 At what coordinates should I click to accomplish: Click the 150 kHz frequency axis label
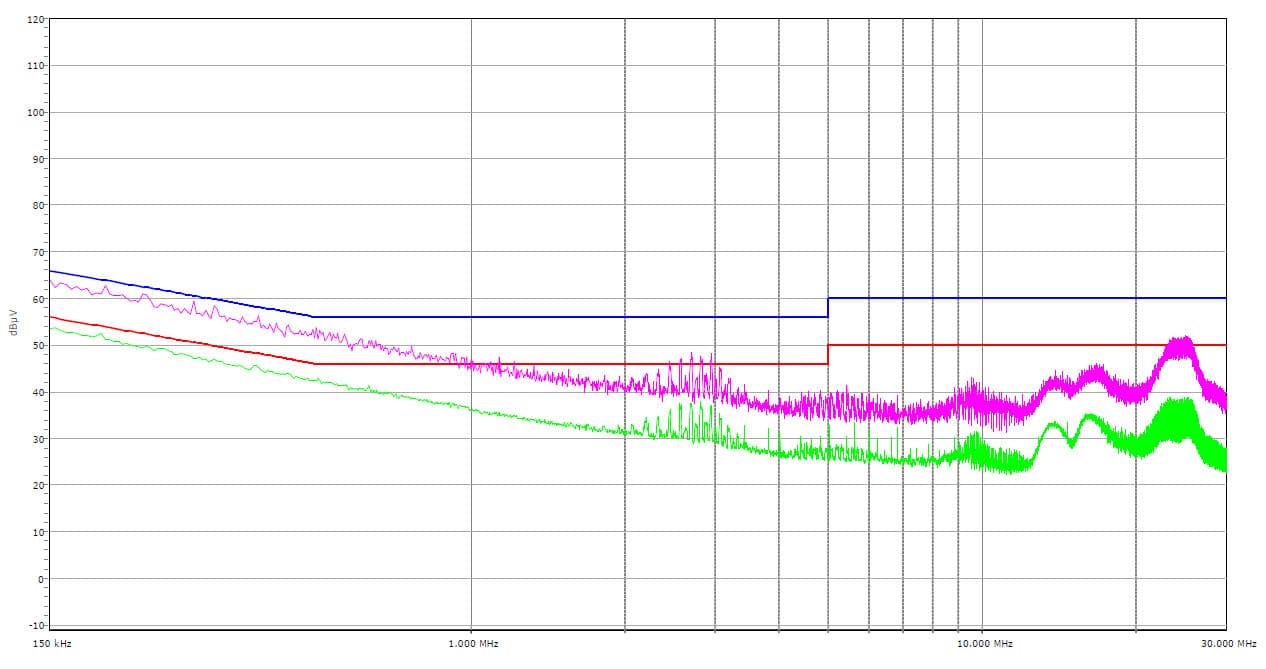click(x=52, y=643)
